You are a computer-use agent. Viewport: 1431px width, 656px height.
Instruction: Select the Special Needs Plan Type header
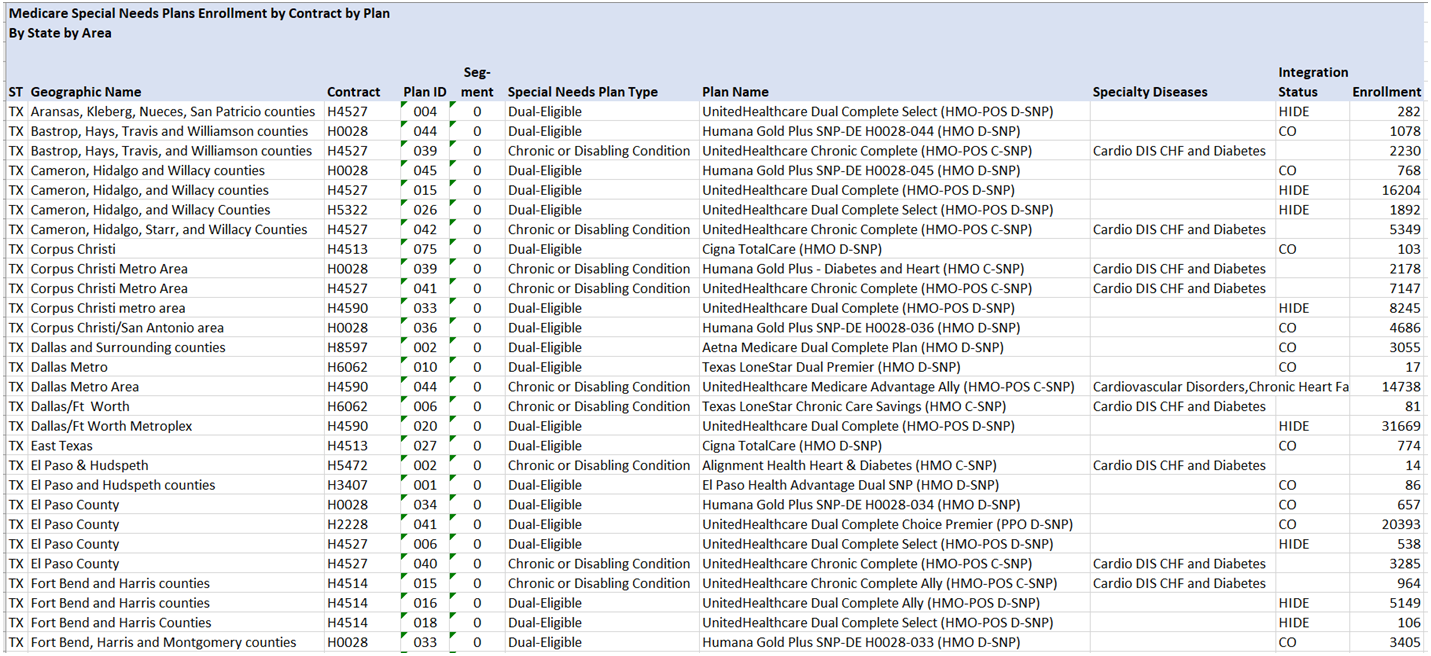point(583,92)
